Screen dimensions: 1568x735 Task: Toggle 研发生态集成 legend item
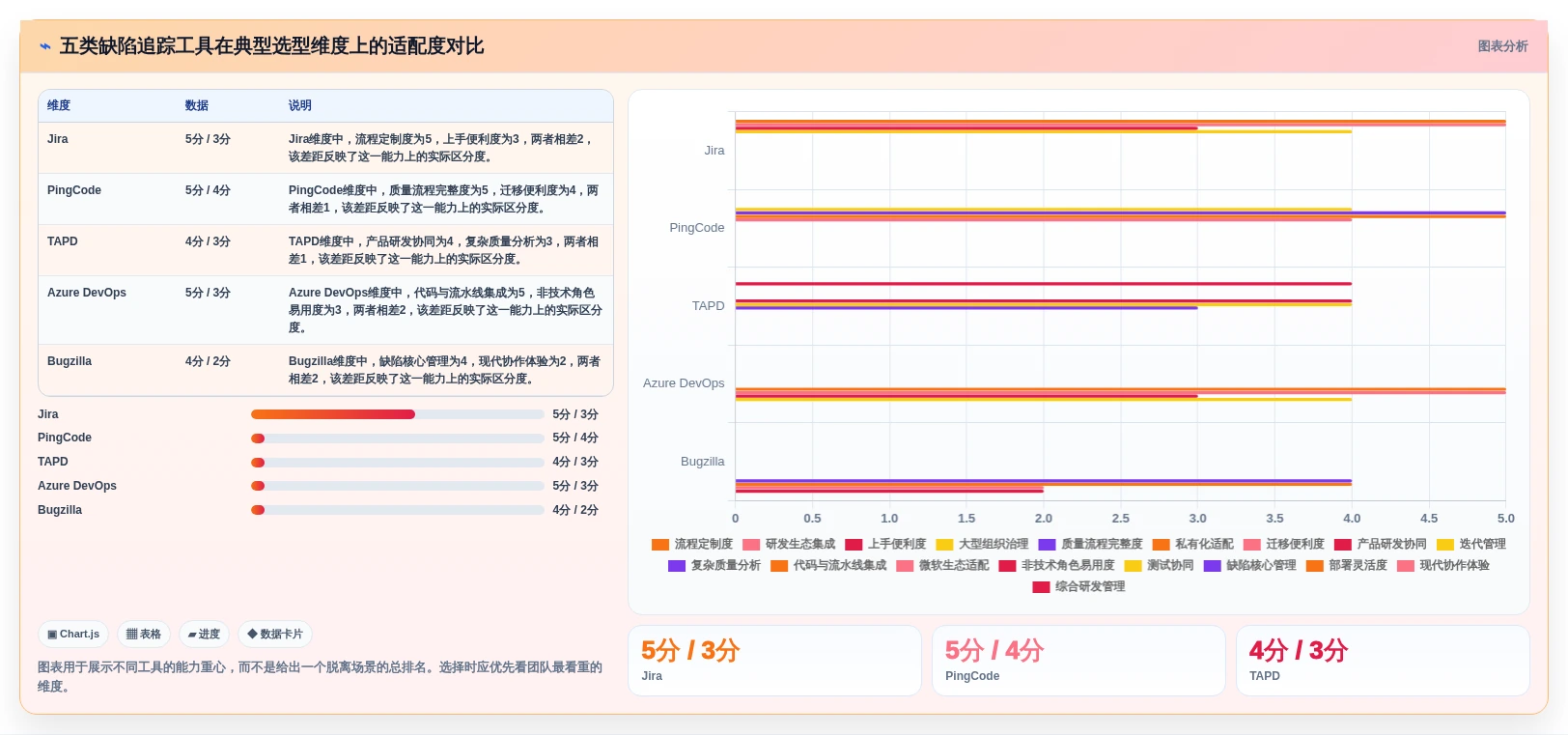pyautogui.click(x=789, y=545)
